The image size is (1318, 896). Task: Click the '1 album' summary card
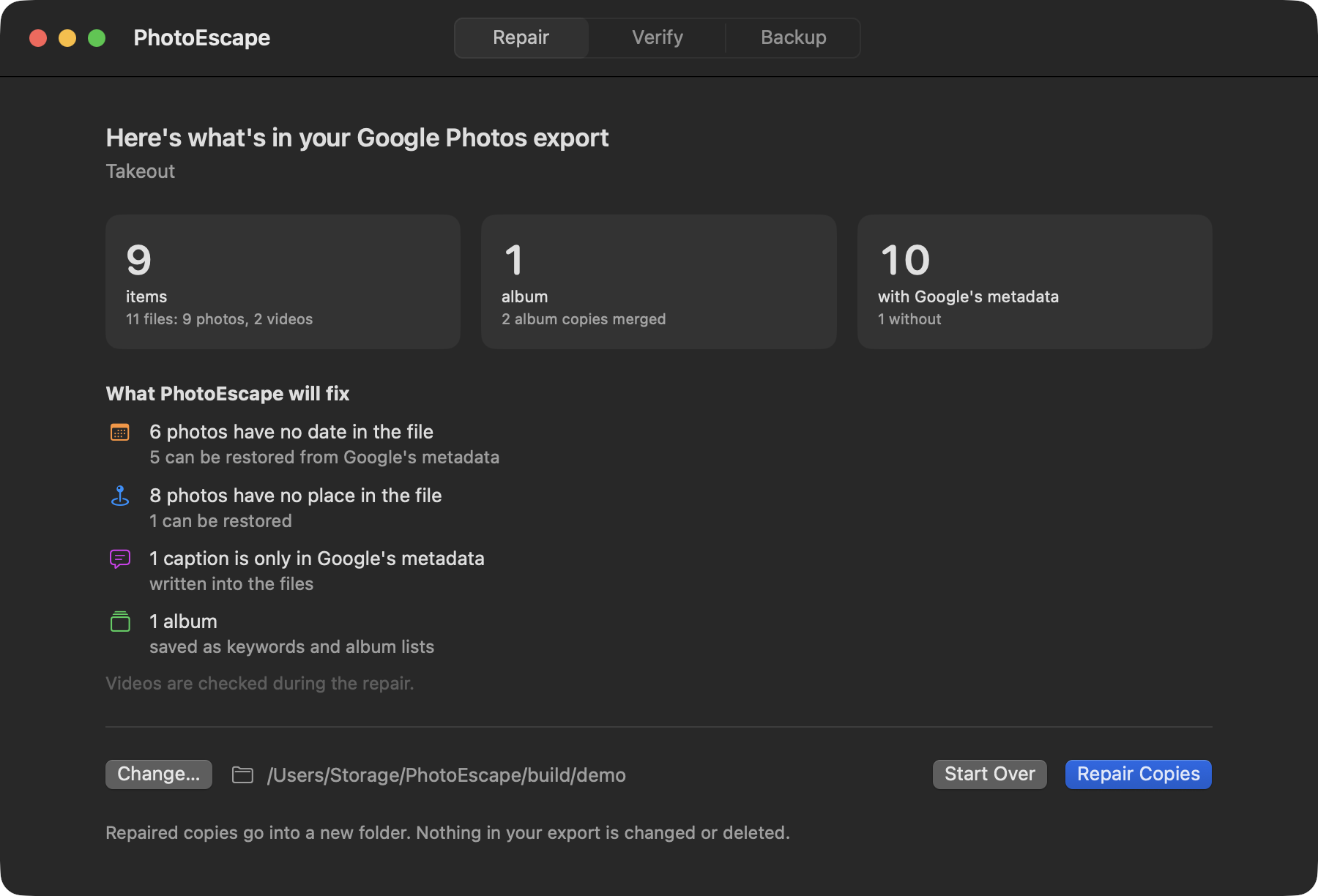[658, 282]
